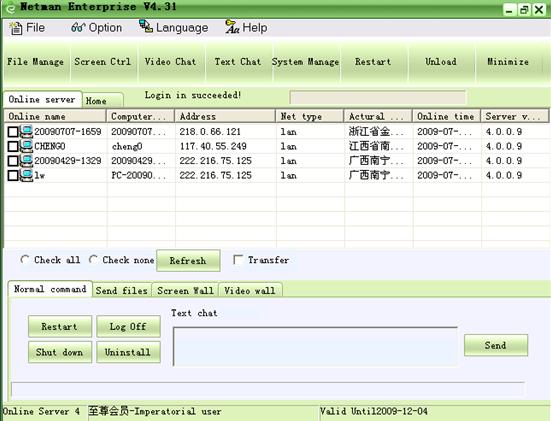The image size is (551, 421).
Task: Click the Screen Ctrl toolbar button
Action: point(103,62)
